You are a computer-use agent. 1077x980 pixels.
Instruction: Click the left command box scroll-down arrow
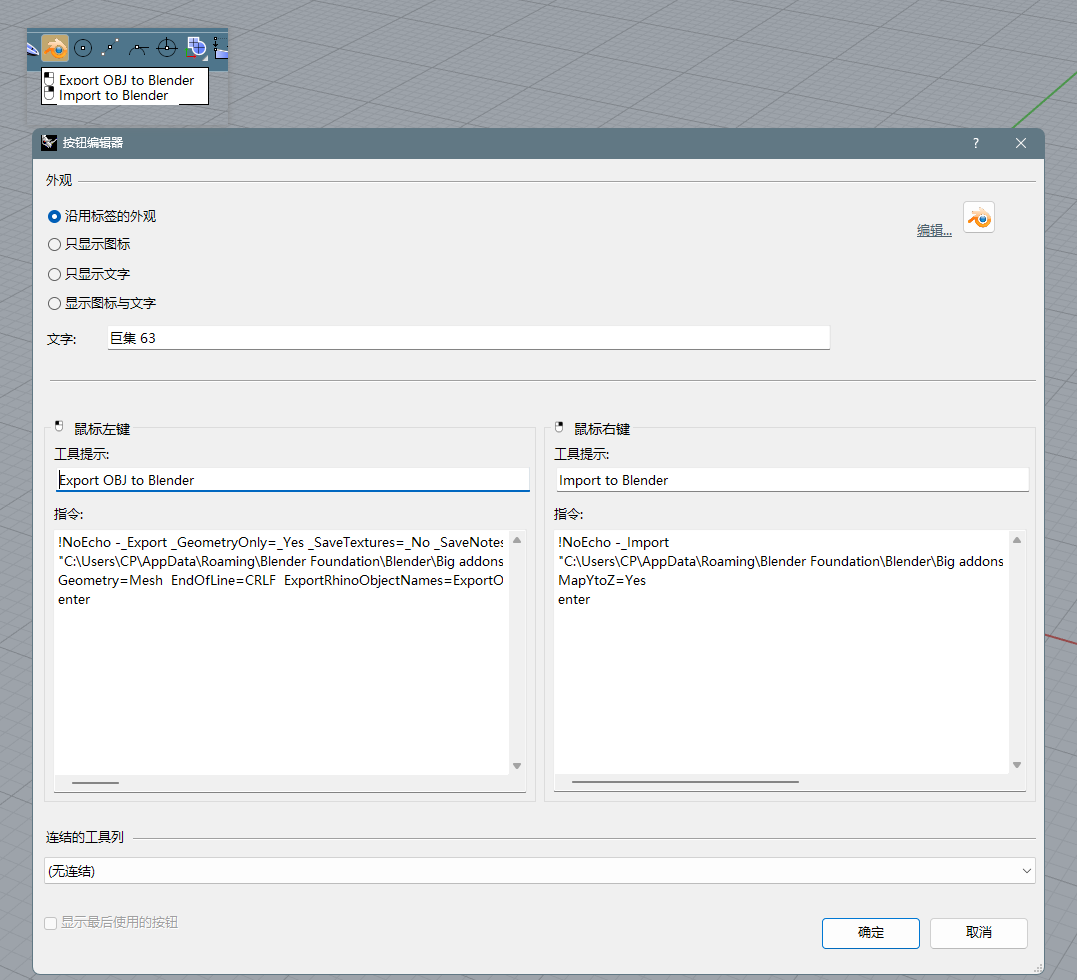(x=517, y=764)
